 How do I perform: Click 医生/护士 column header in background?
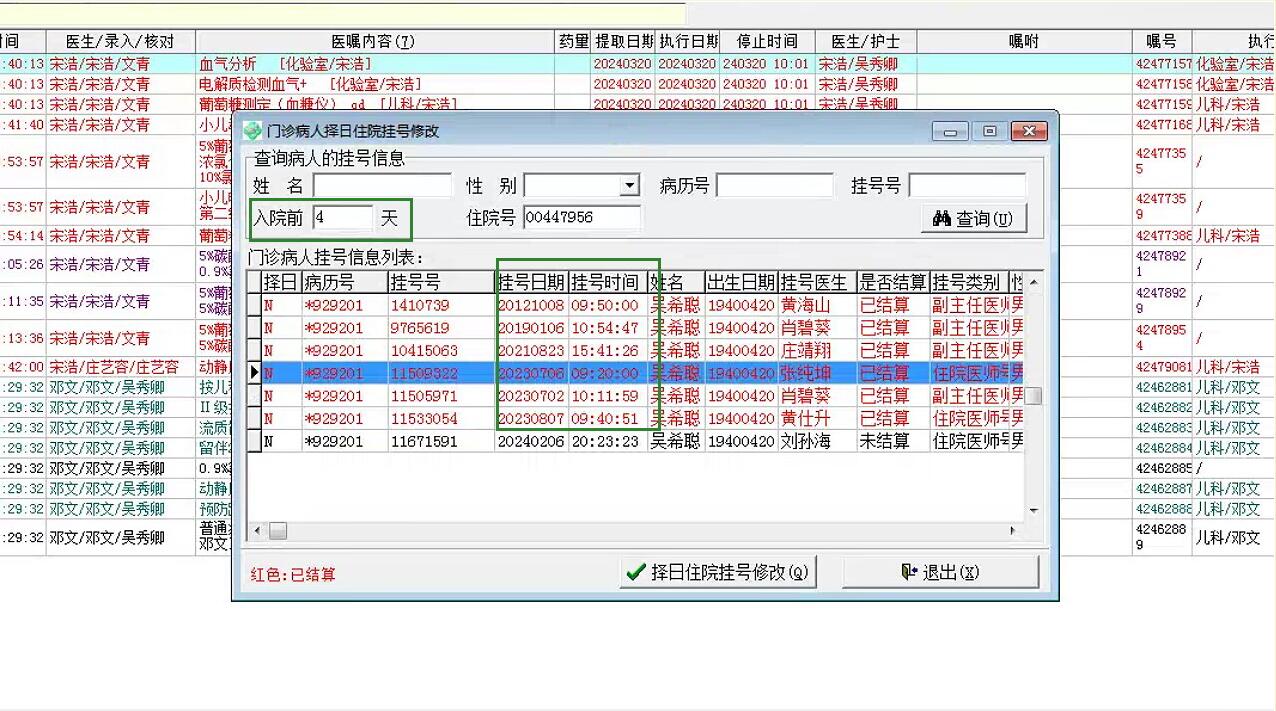point(865,41)
